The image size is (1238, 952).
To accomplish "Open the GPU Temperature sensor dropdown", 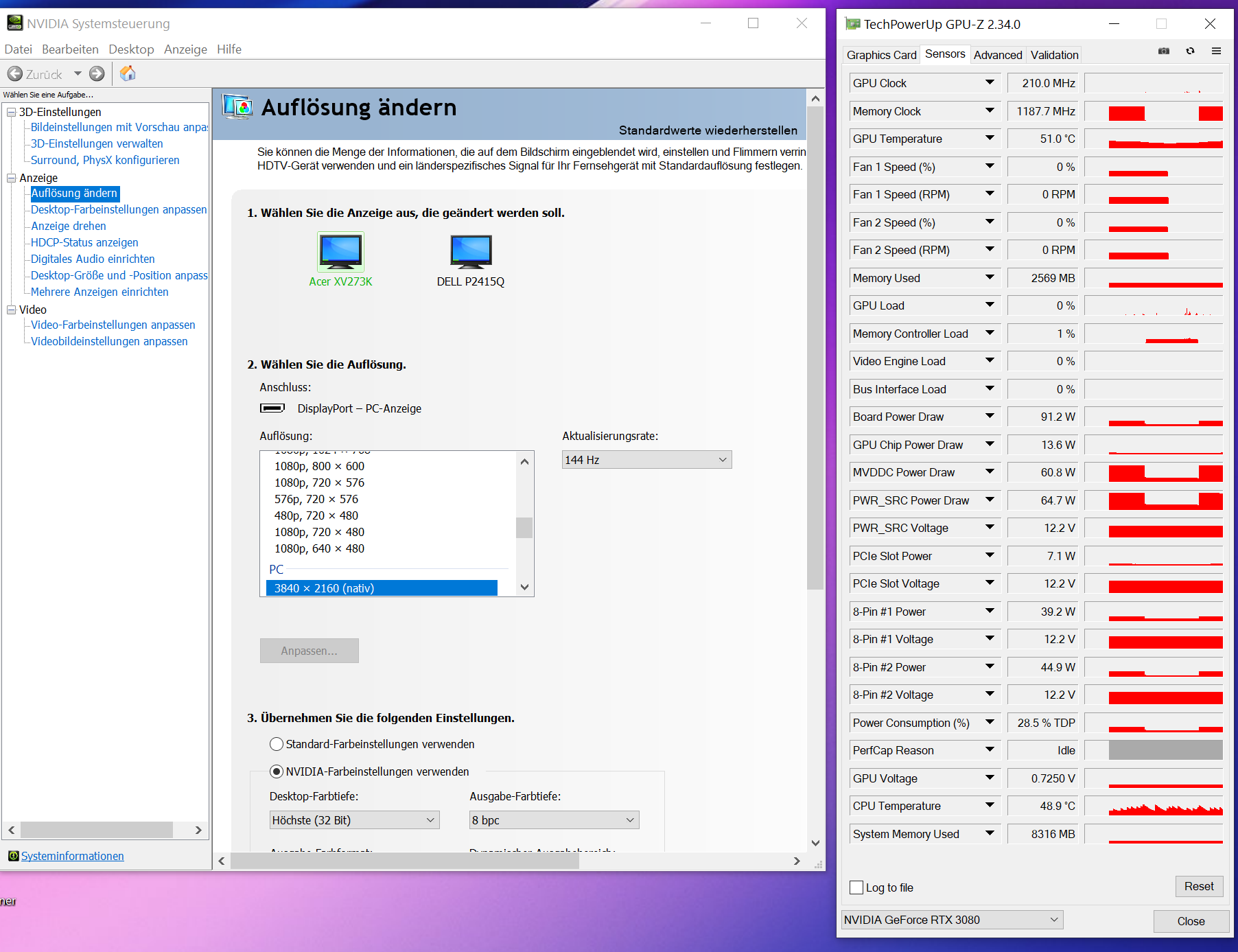I will [990, 139].
